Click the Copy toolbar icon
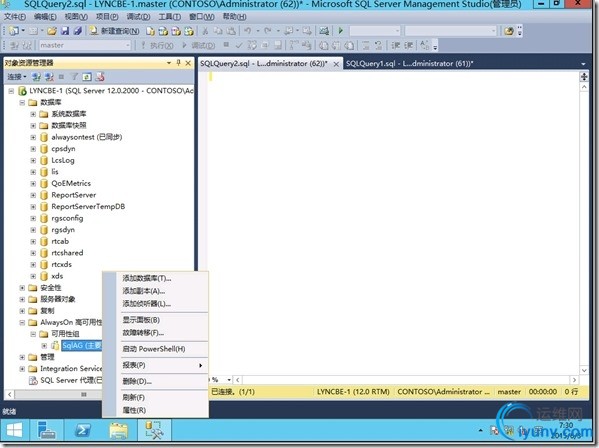This screenshot has height=448, width=599. click(x=218, y=31)
